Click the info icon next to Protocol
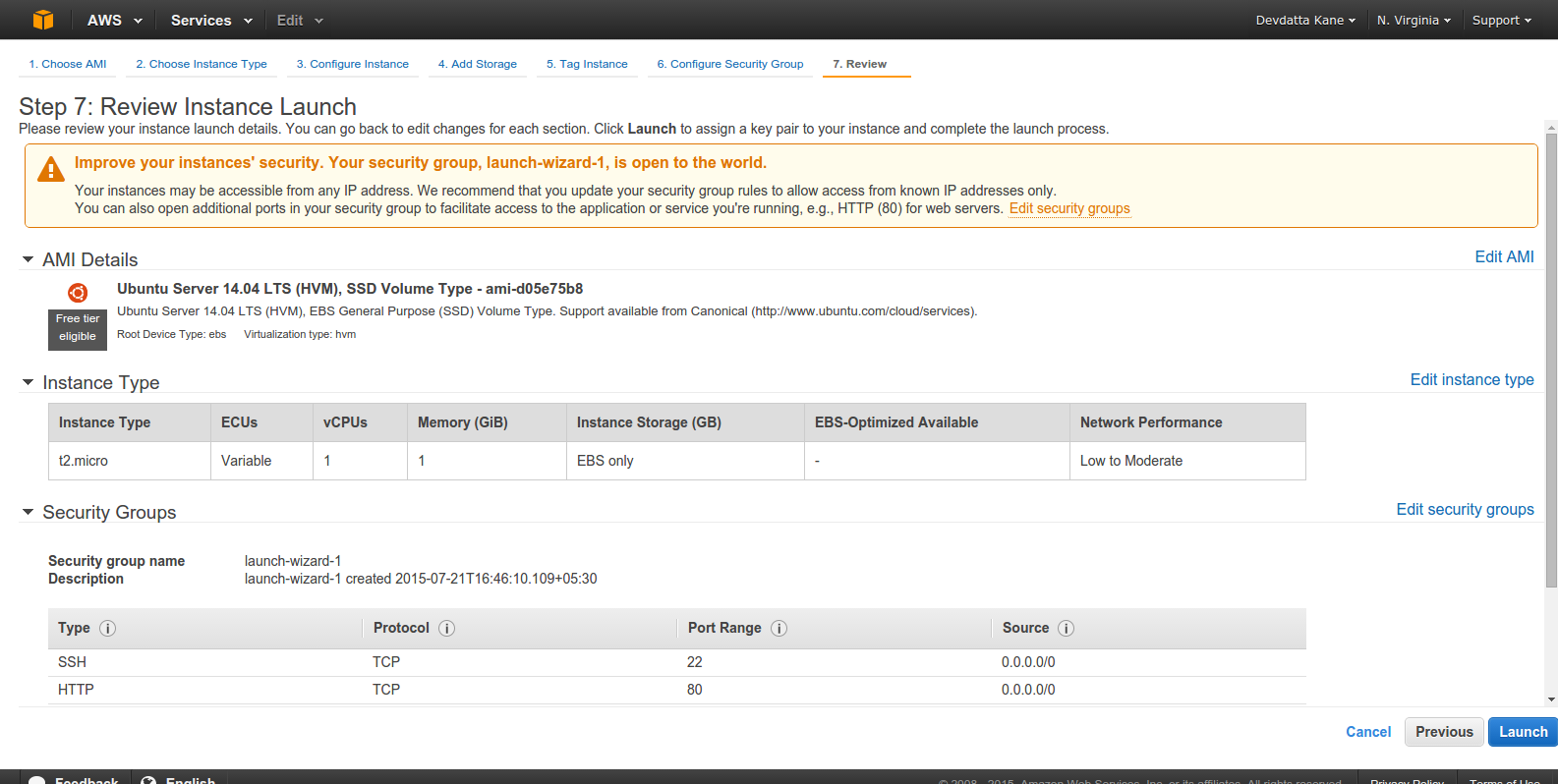This screenshot has height=784, width=1558. (x=446, y=628)
